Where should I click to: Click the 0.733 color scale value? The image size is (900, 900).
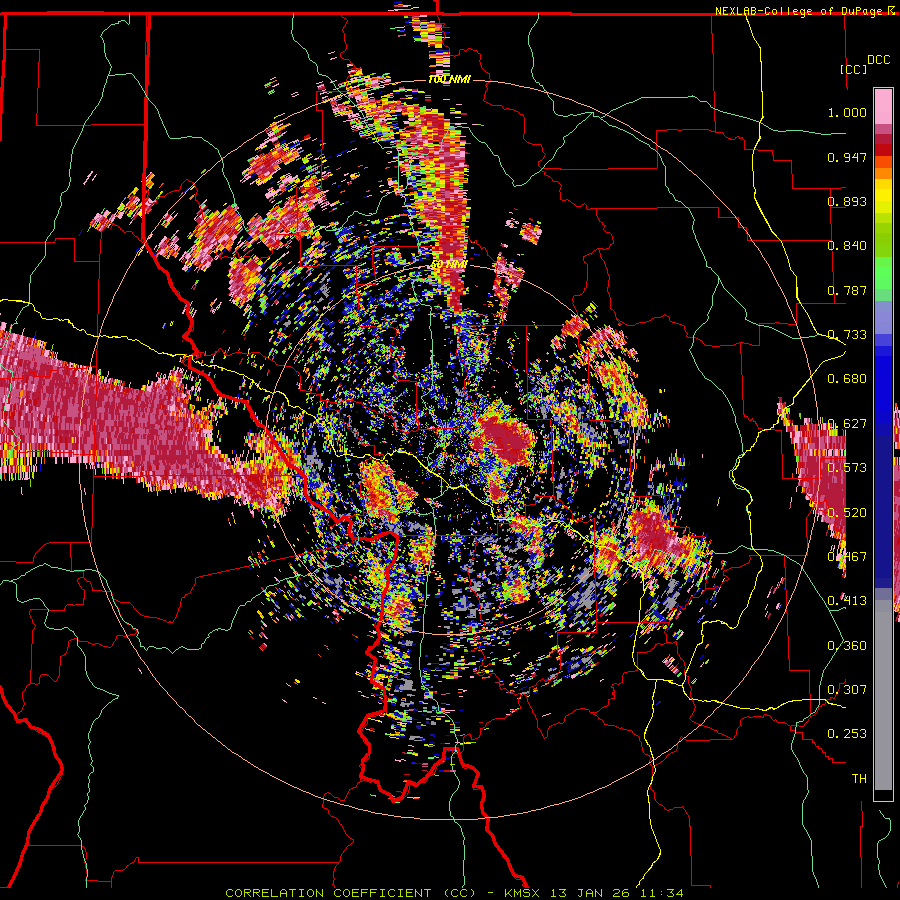click(847, 335)
